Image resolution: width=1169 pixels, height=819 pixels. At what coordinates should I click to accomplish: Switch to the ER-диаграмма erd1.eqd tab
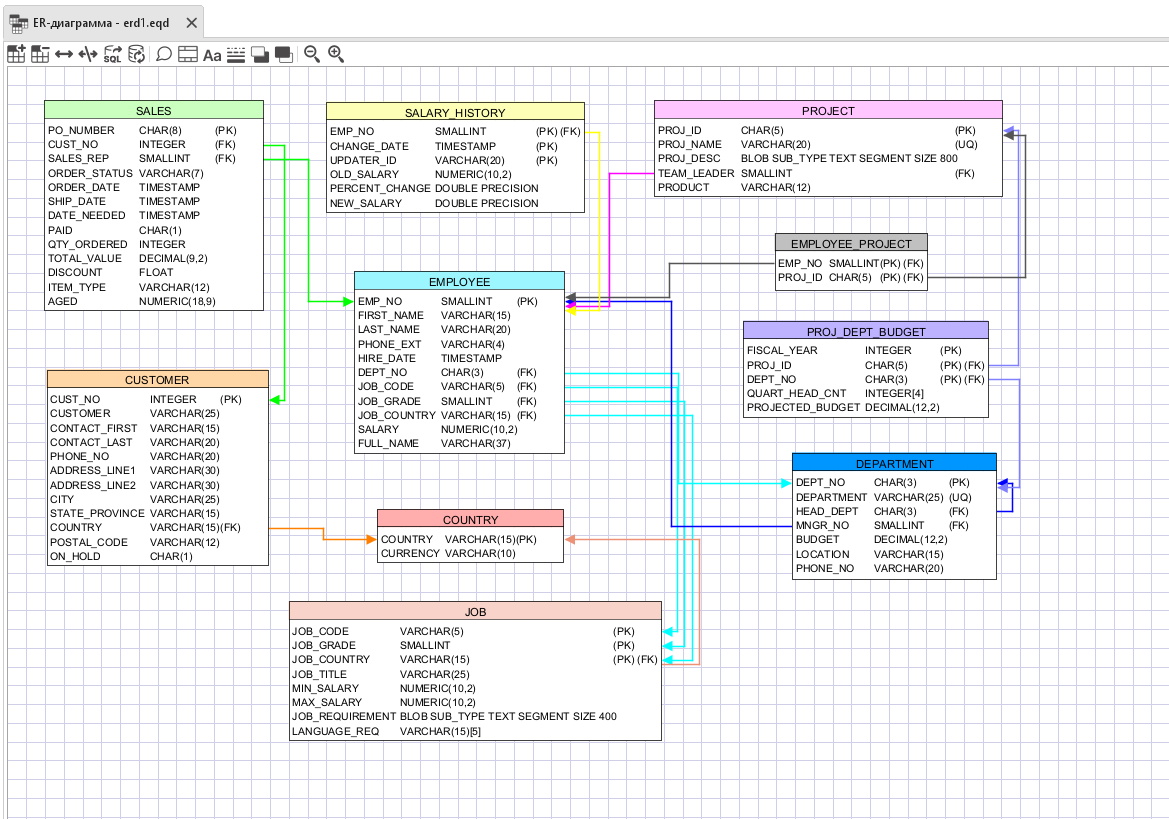[x=90, y=22]
